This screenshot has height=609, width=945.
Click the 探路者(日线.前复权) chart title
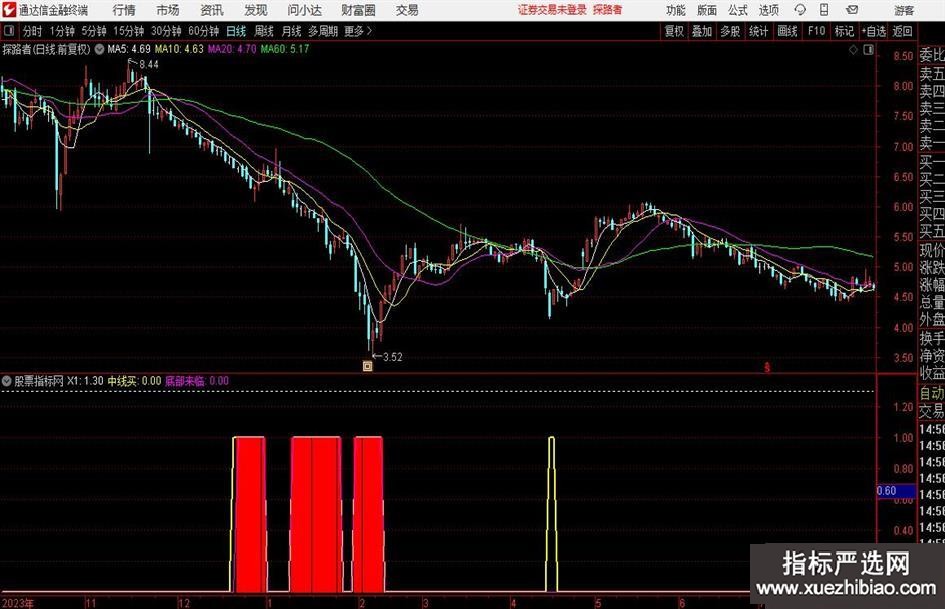click(46, 49)
